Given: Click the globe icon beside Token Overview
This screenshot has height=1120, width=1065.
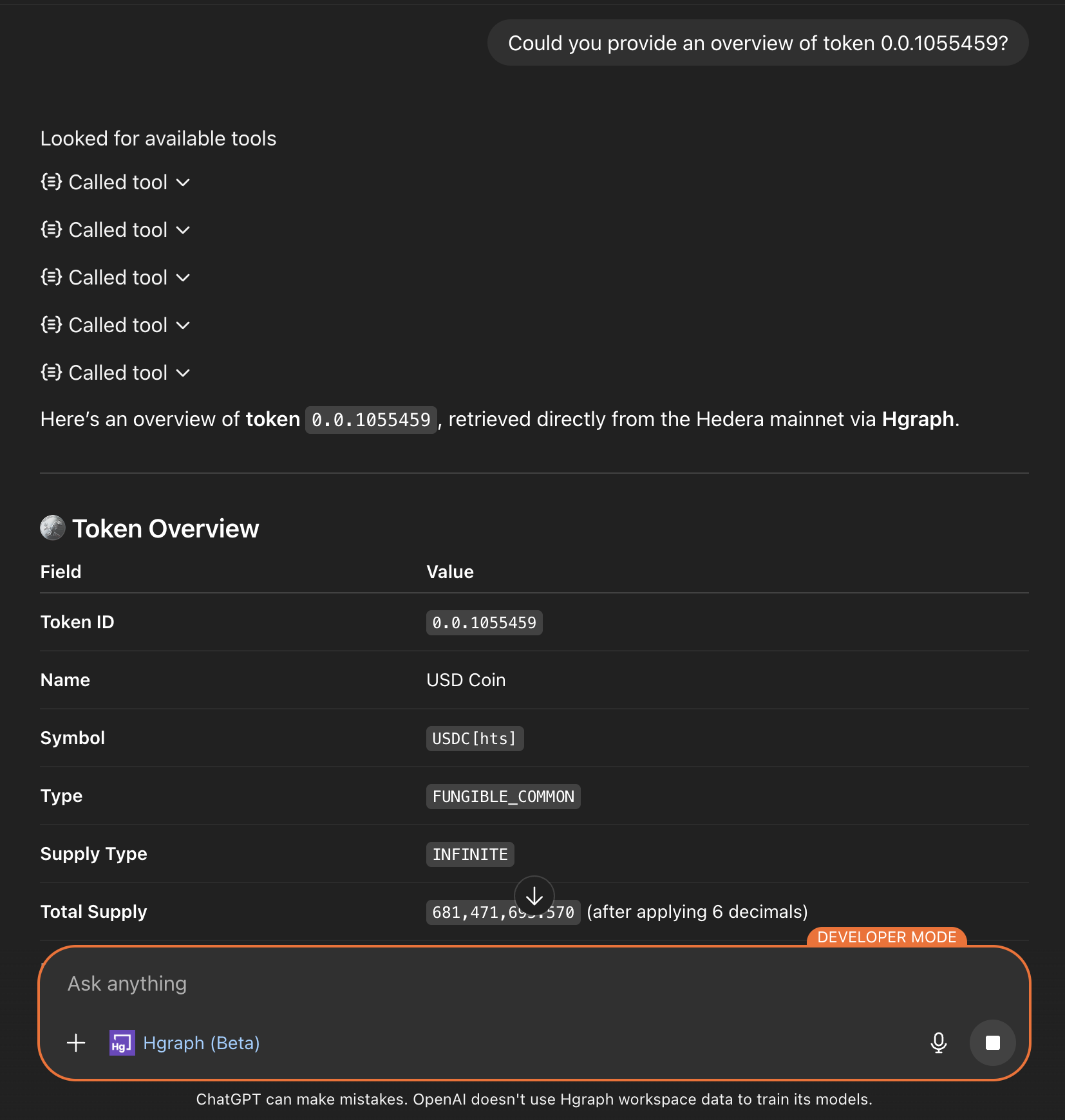Looking at the screenshot, I should click(53, 528).
